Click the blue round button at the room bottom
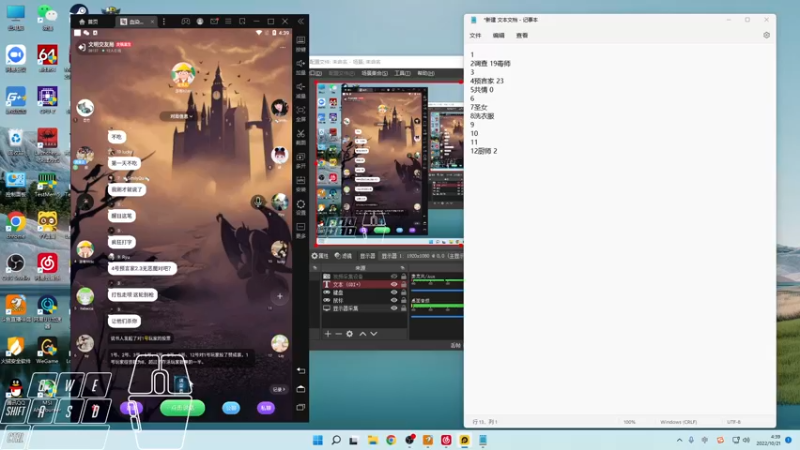Image resolution: width=800 pixels, height=450 pixels. pos(231,408)
